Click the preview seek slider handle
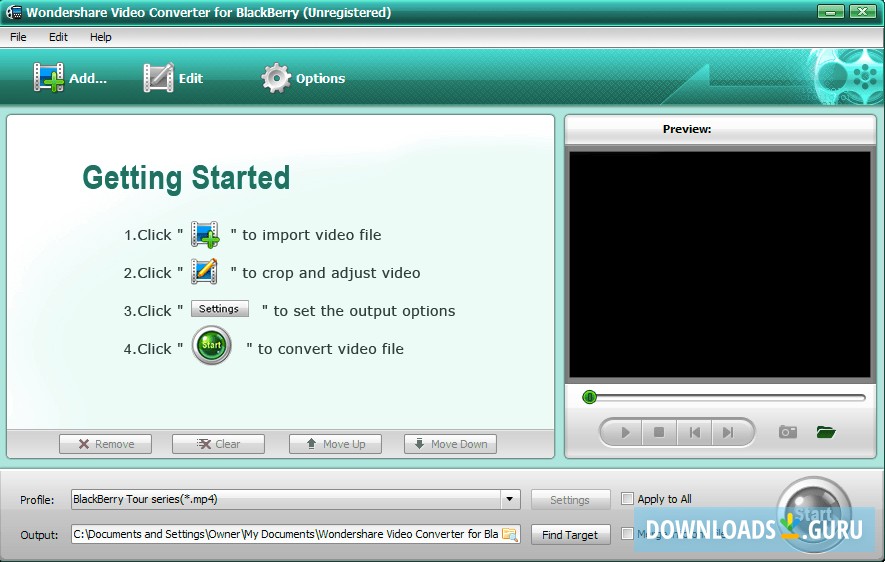 (x=589, y=397)
